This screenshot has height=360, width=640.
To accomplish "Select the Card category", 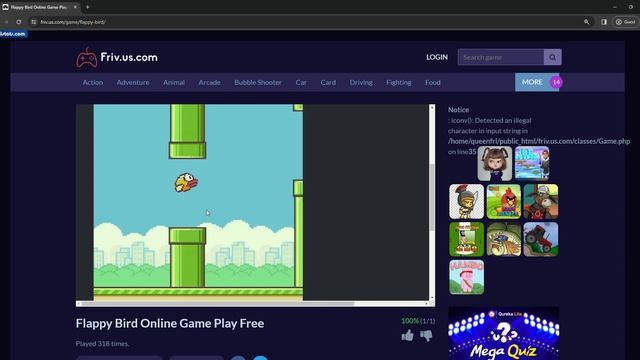I will [328, 82].
